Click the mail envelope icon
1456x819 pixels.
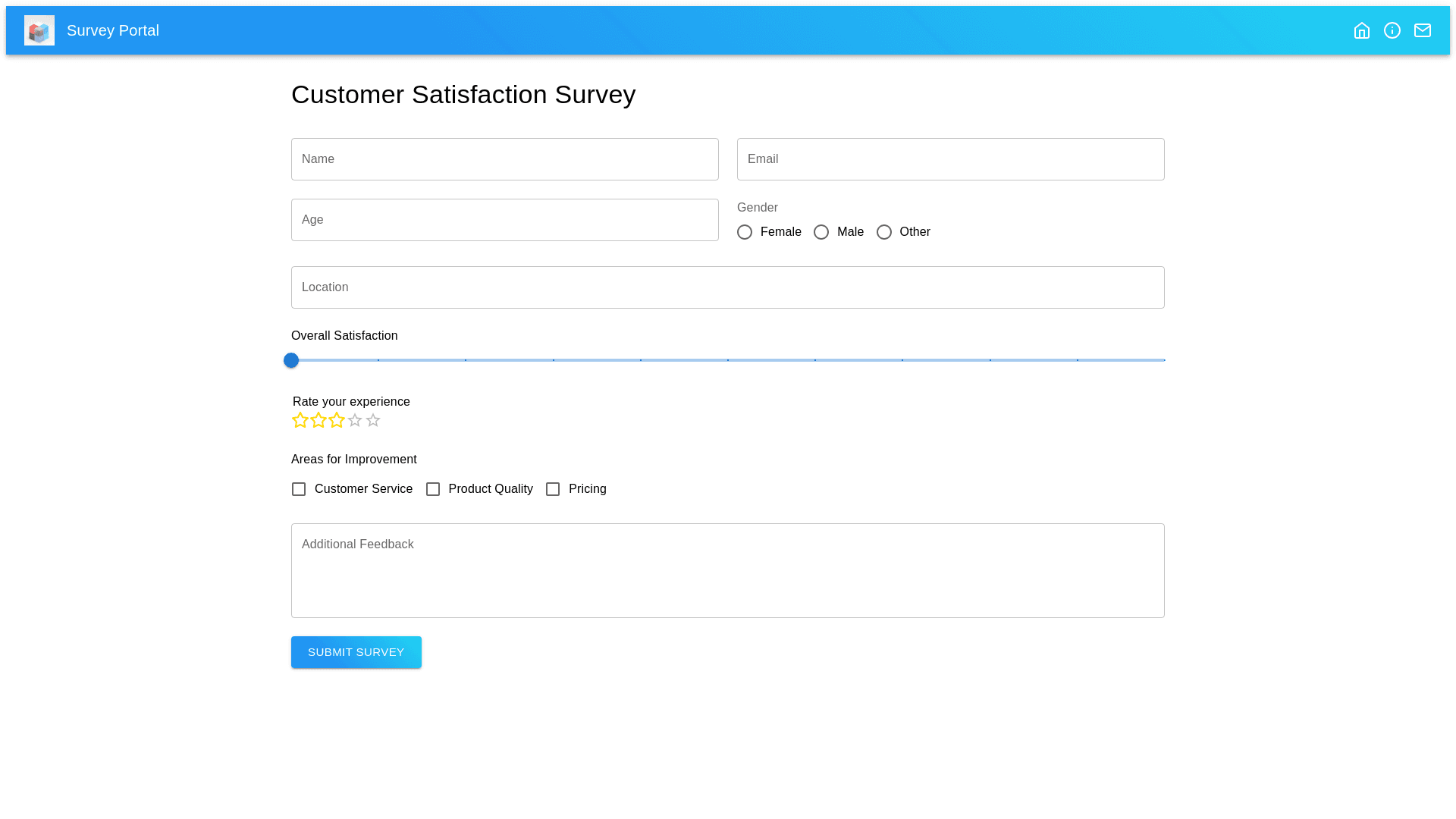pyautogui.click(x=1422, y=30)
